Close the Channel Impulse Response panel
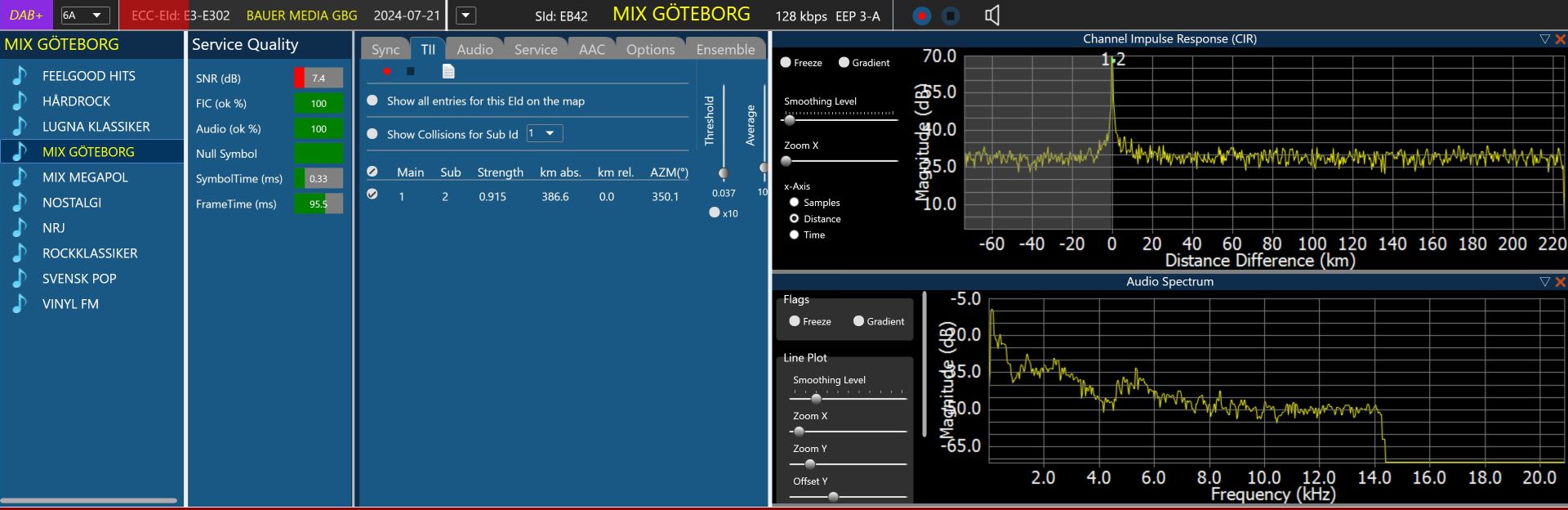 click(x=1560, y=38)
